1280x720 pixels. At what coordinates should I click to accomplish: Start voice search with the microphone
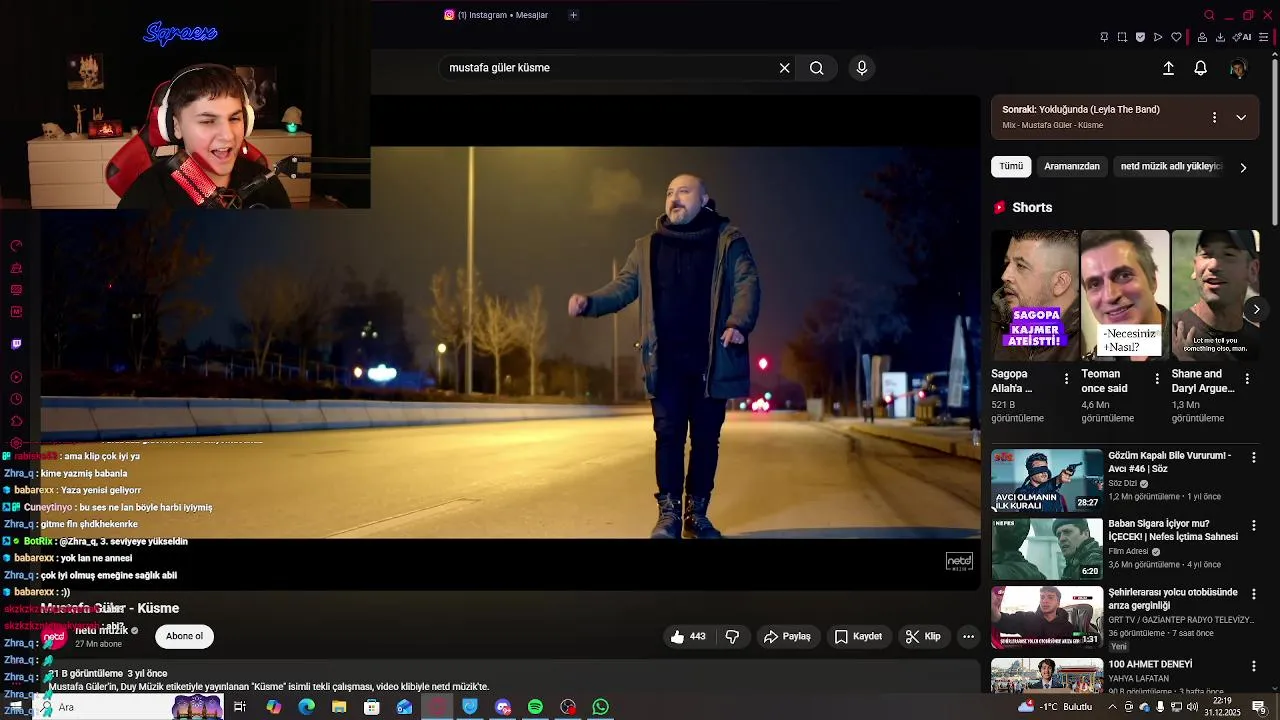(x=862, y=68)
